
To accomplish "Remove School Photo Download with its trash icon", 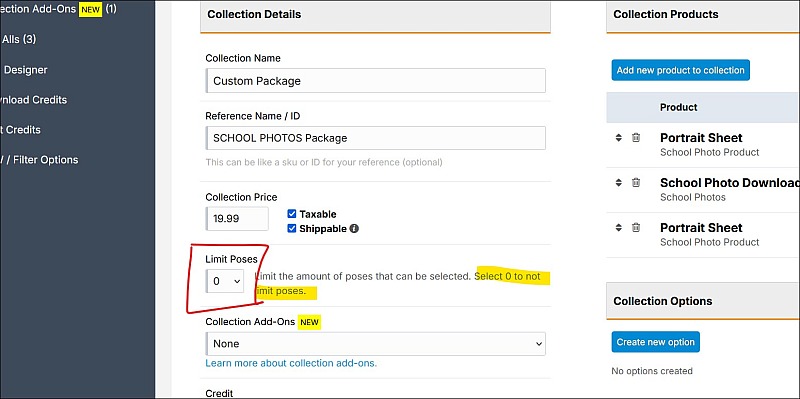I will [x=636, y=183].
